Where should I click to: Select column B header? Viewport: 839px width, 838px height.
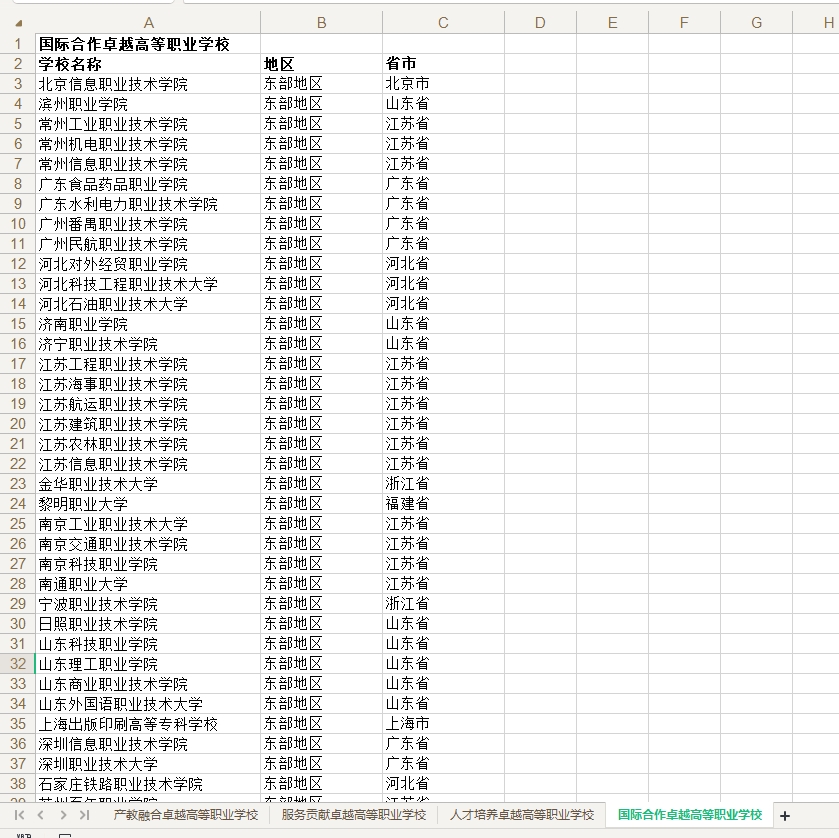tap(322, 22)
